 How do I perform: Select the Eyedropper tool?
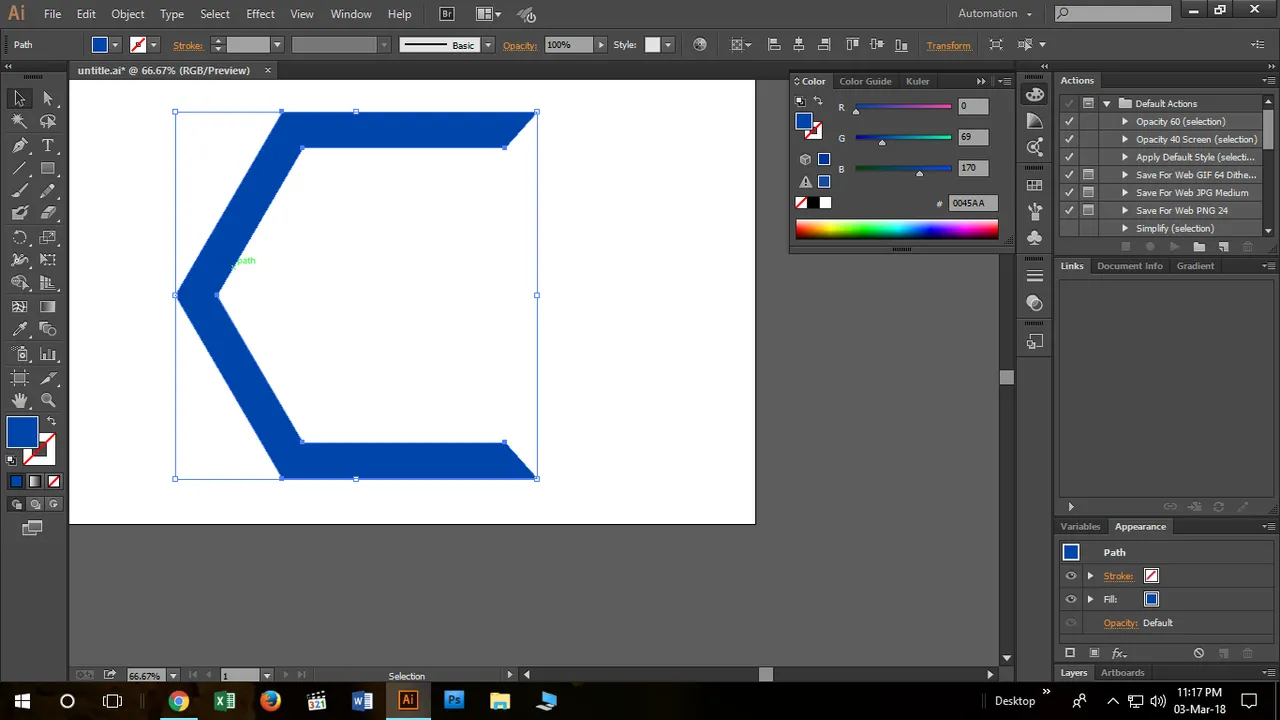(x=19, y=330)
